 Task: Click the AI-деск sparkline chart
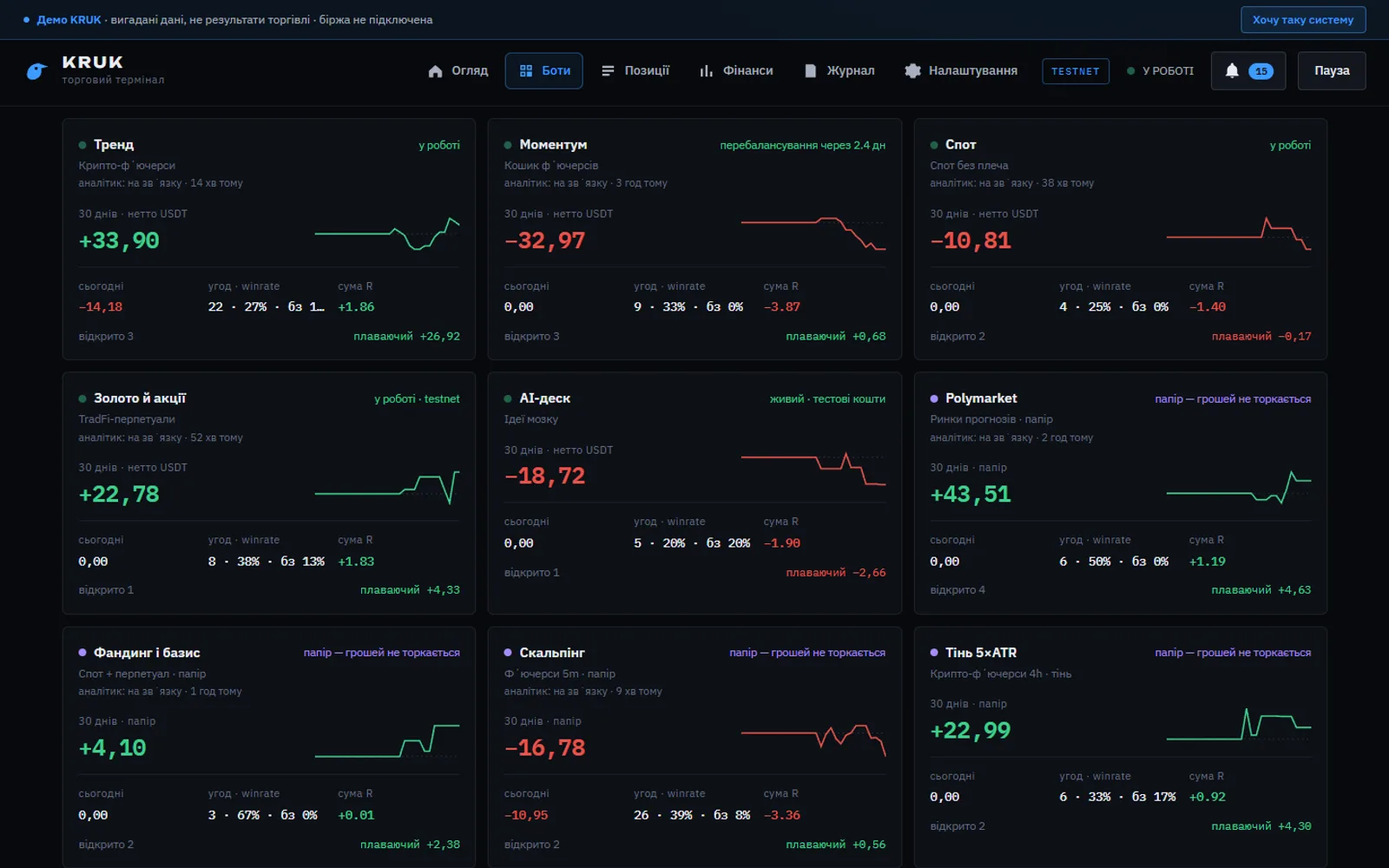[x=813, y=469]
